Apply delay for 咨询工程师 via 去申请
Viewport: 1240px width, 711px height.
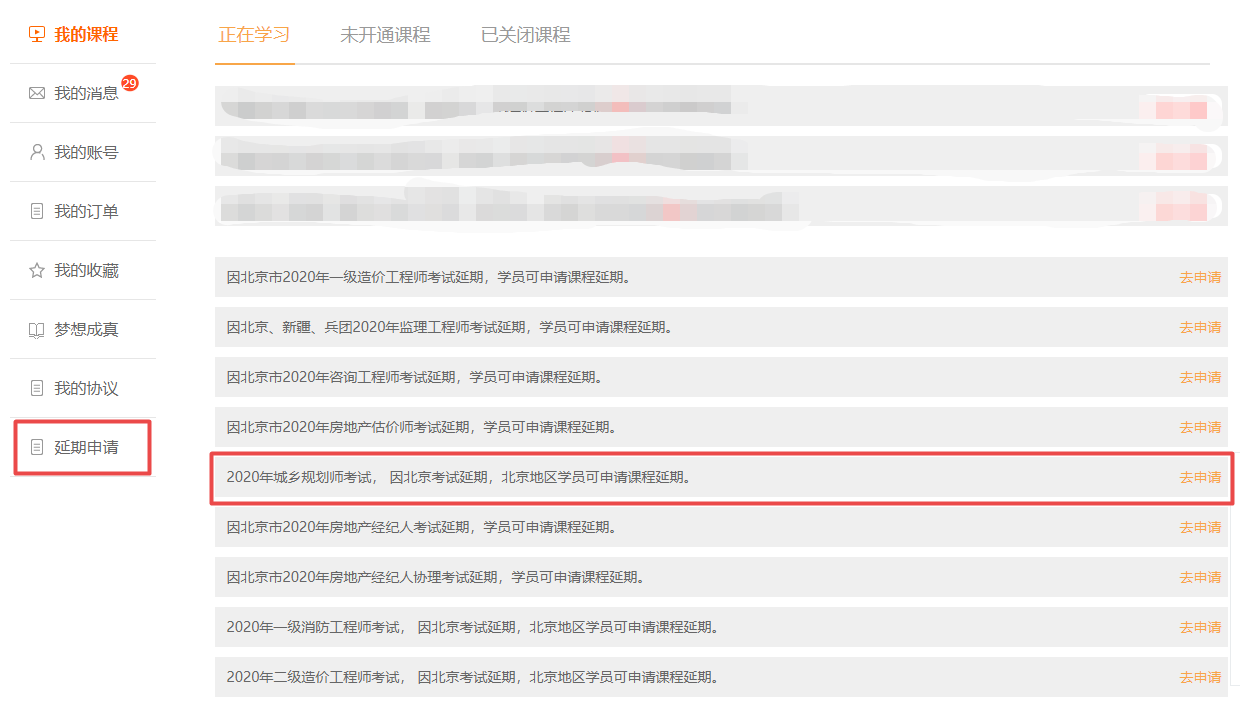[1201, 378]
